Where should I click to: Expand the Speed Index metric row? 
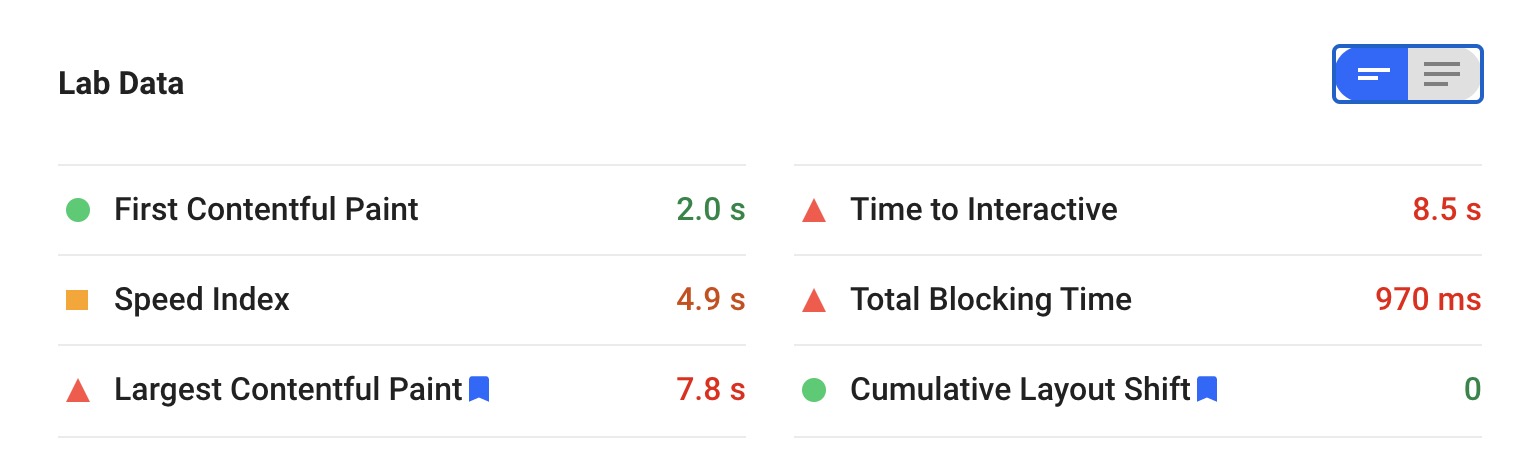402,300
